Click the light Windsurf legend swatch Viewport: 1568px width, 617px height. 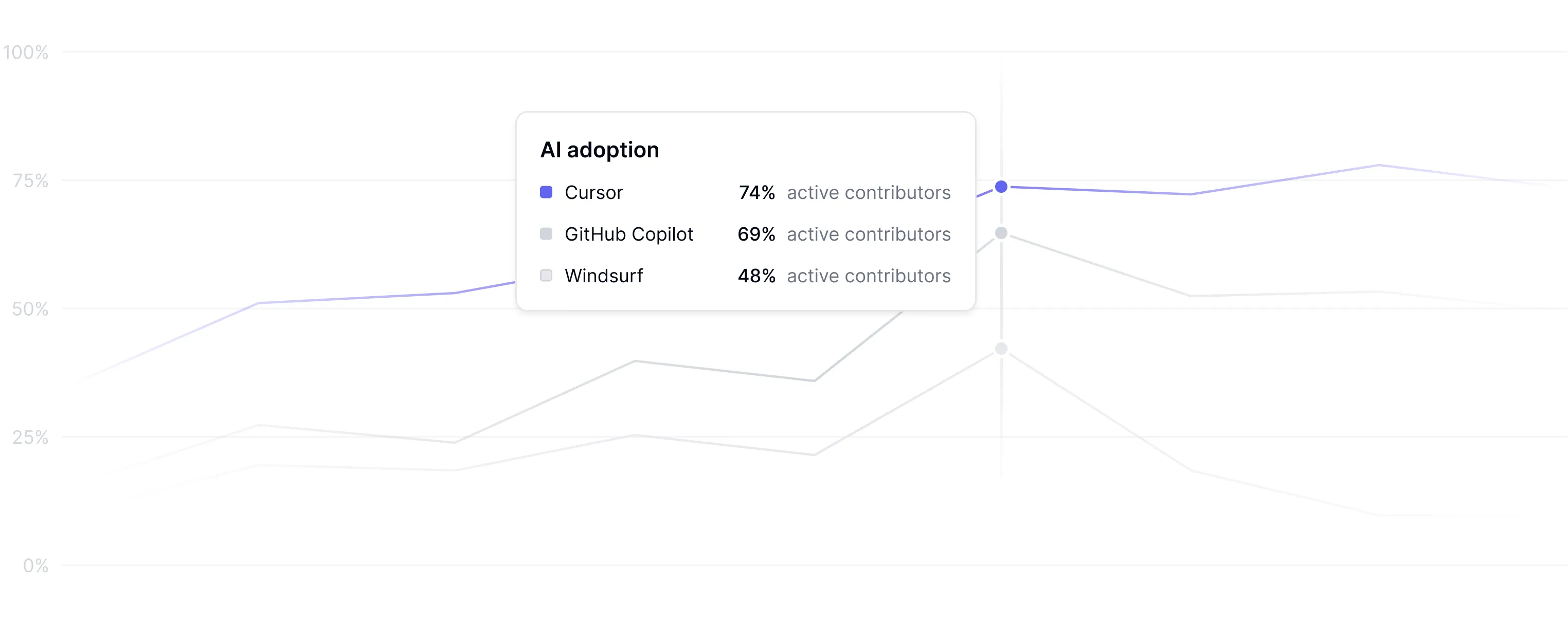pyautogui.click(x=546, y=276)
